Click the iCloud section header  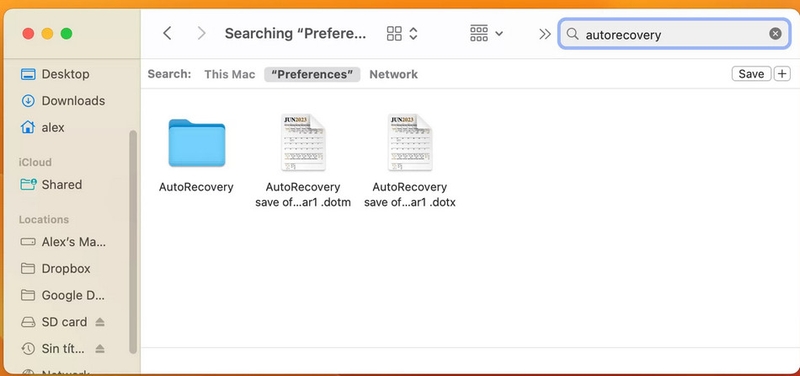[35, 162]
